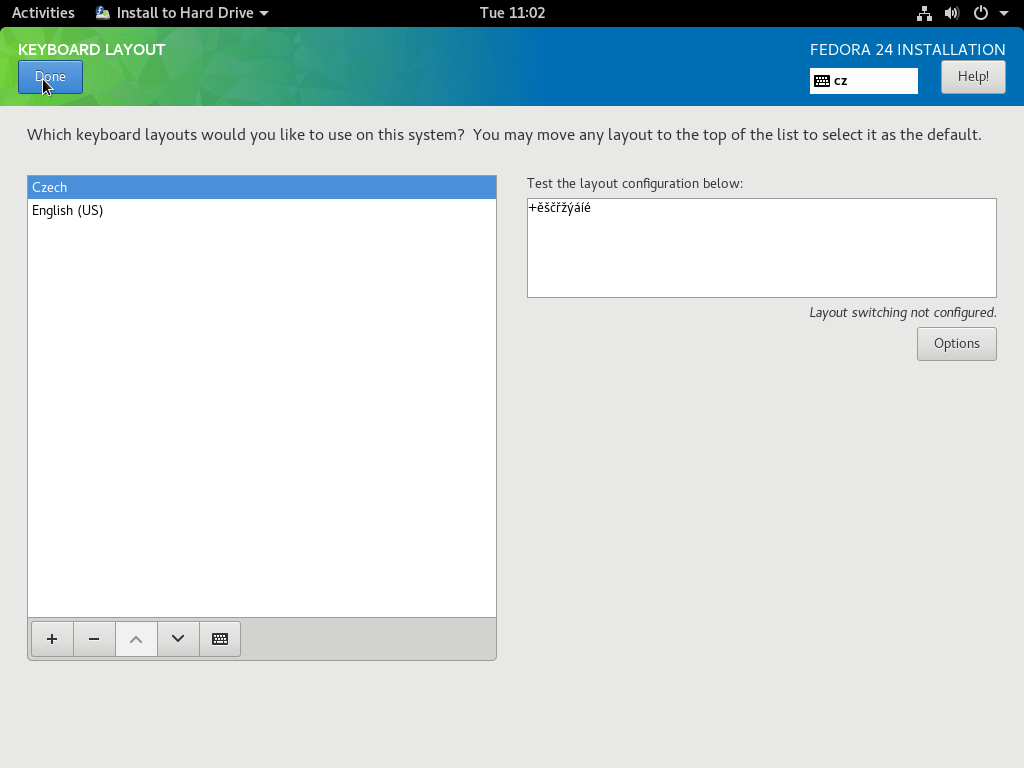Click the keyboard icon beside cz
The height and width of the screenshot is (768, 1024).
pyautogui.click(x=822, y=81)
